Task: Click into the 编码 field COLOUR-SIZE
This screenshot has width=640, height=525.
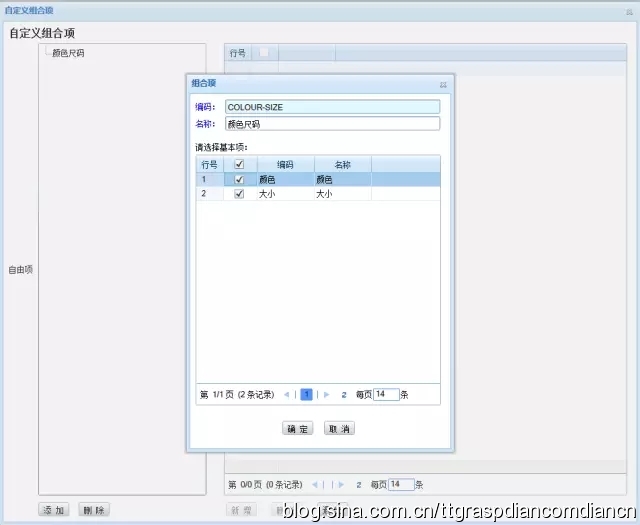Action: [331, 106]
